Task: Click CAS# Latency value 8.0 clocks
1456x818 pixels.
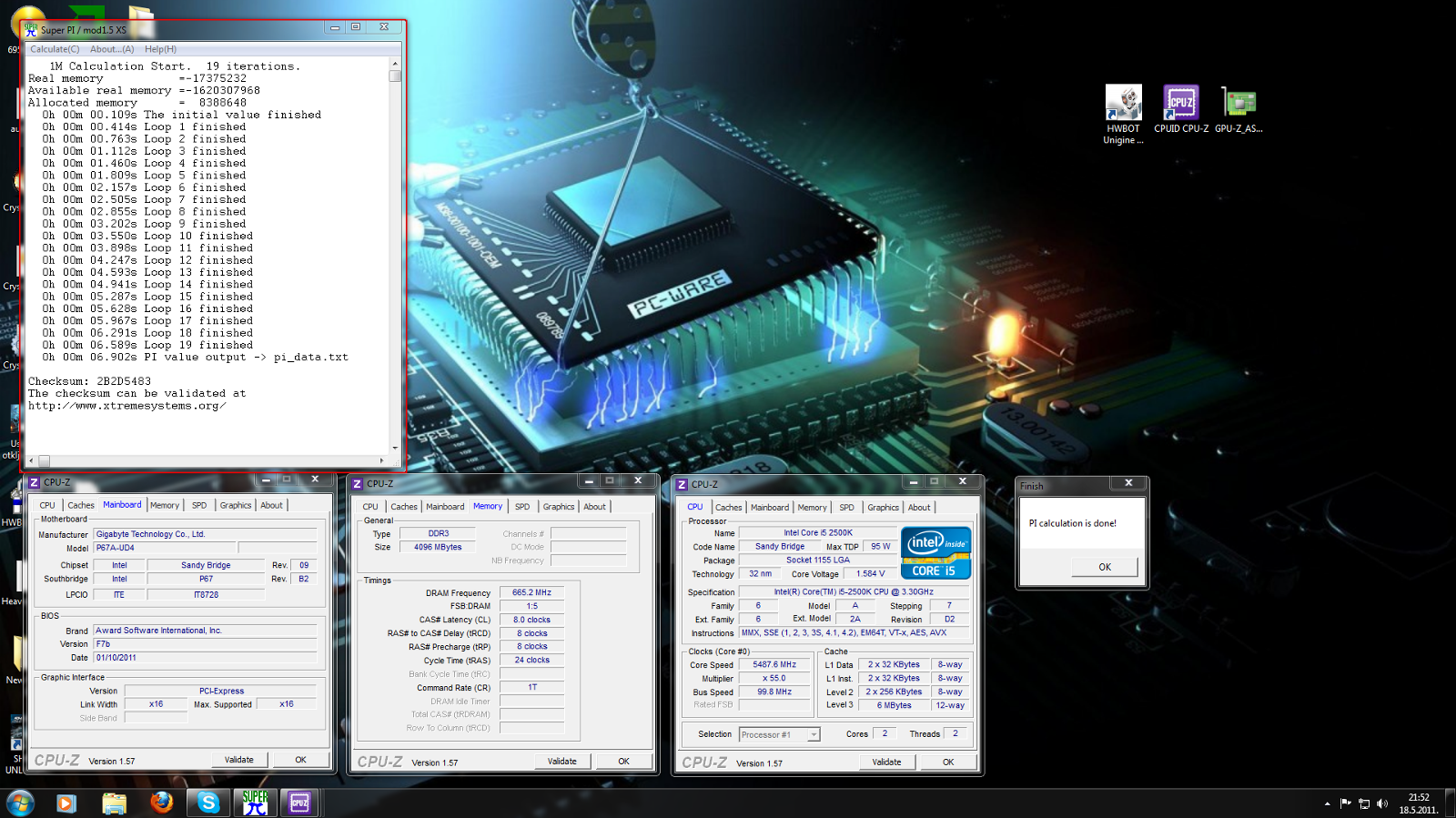Action: point(531,620)
